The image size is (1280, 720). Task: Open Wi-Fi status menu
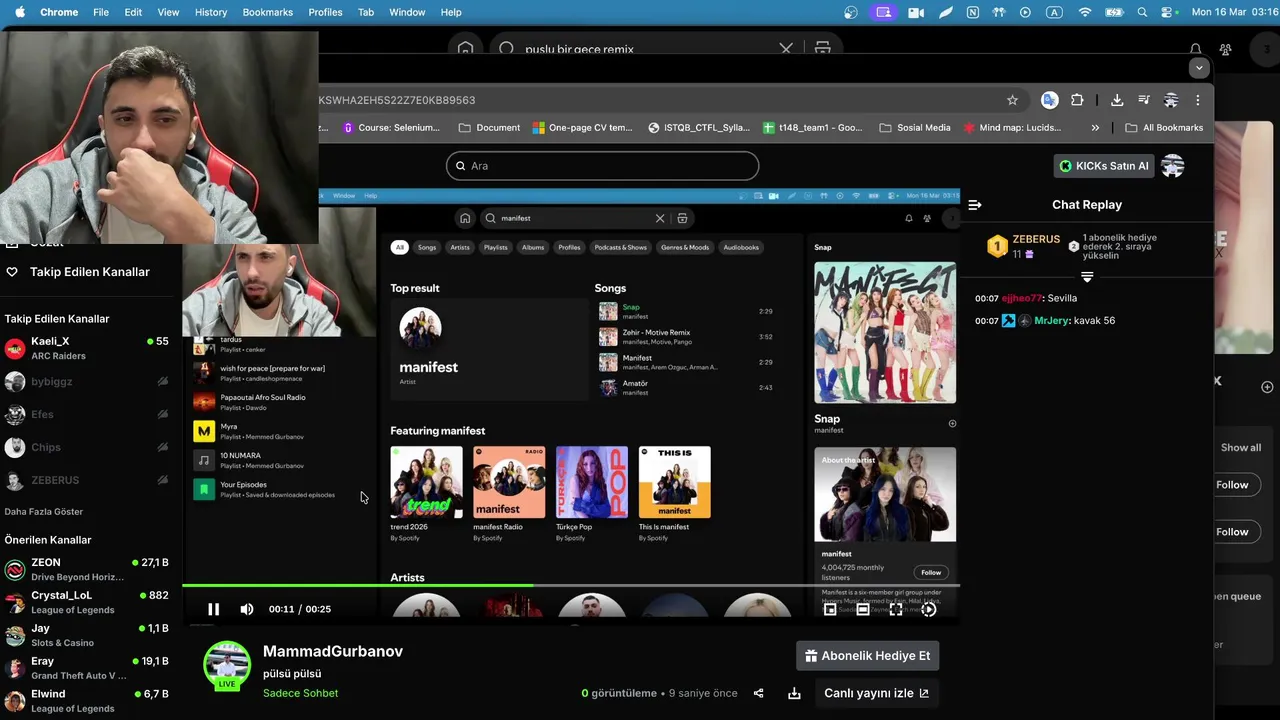coord(1085,12)
